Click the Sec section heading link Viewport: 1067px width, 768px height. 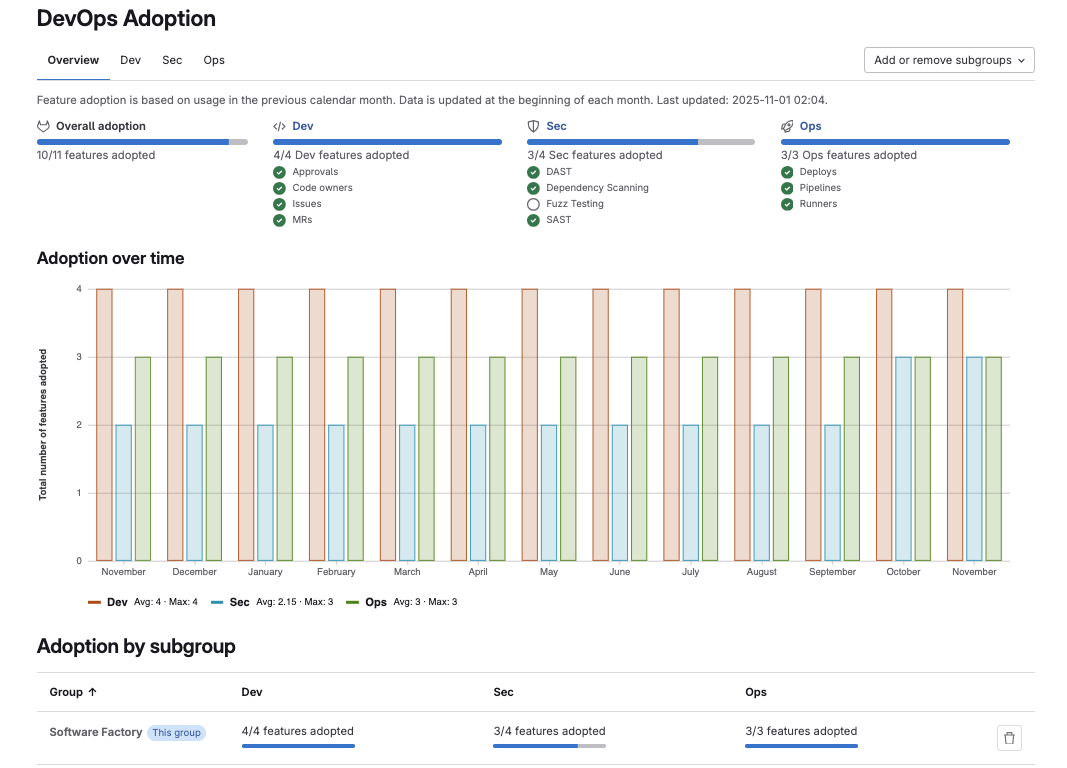click(x=556, y=126)
